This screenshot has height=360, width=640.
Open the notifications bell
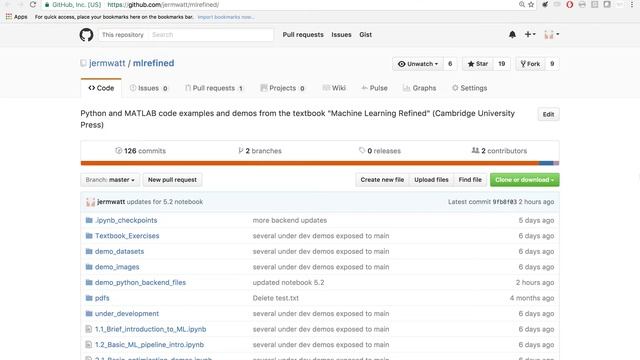[512, 35]
